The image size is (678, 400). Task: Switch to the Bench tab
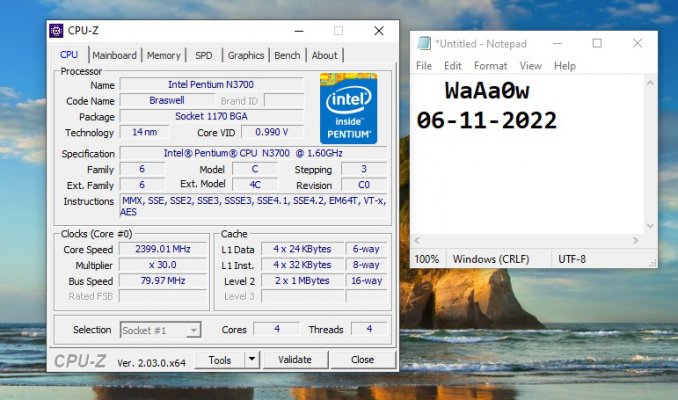(x=287, y=55)
